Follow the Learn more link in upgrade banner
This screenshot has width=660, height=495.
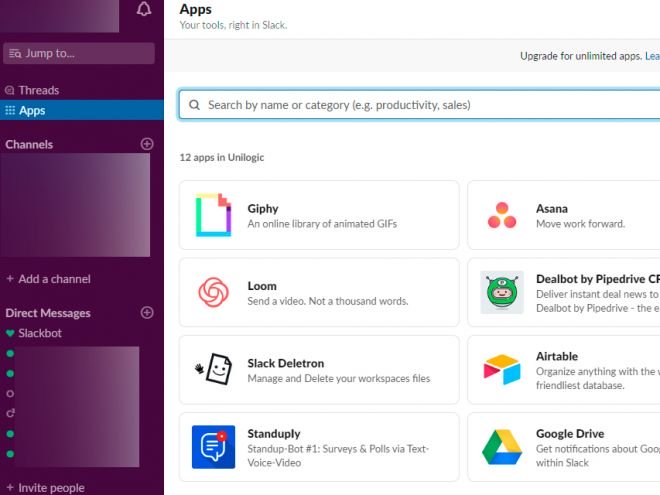coord(652,56)
